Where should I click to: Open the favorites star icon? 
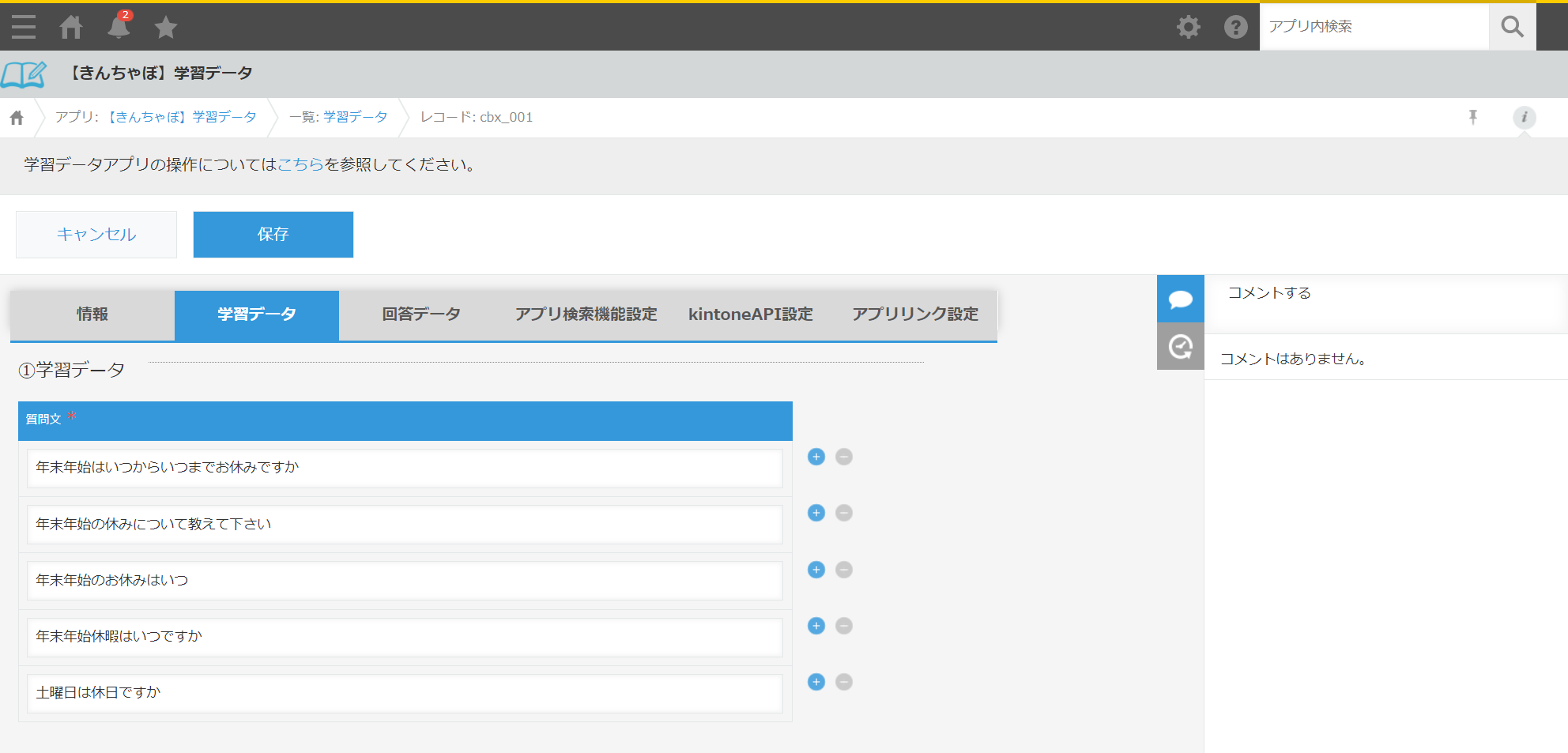[x=166, y=28]
